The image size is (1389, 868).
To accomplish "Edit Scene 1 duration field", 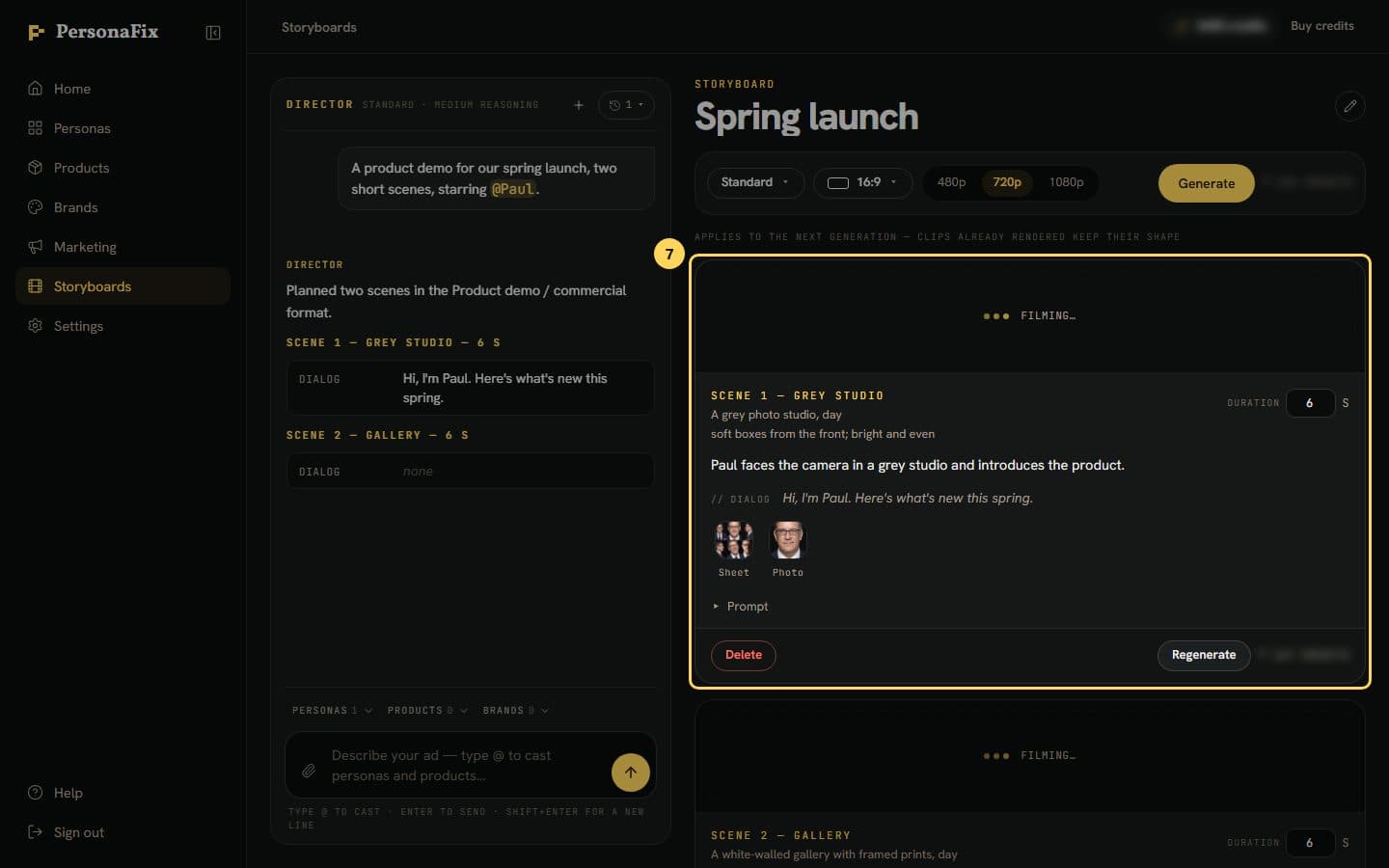I will pyautogui.click(x=1310, y=403).
